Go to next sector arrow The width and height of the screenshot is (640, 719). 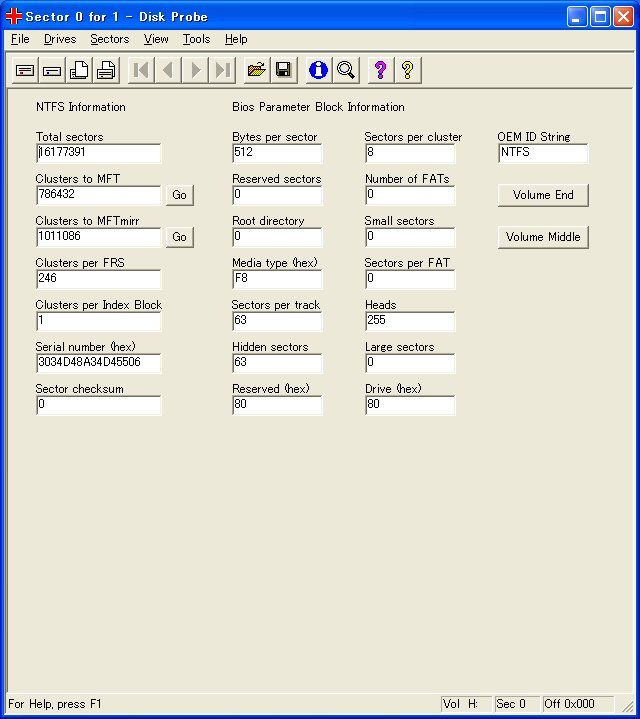click(x=195, y=71)
